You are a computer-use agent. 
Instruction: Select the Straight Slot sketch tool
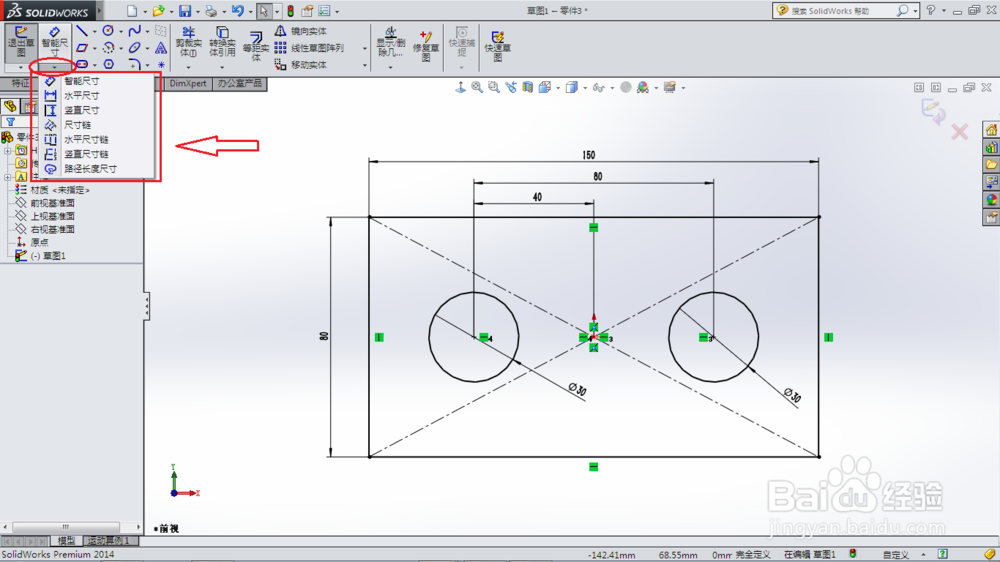pyautogui.click(x=82, y=64)
